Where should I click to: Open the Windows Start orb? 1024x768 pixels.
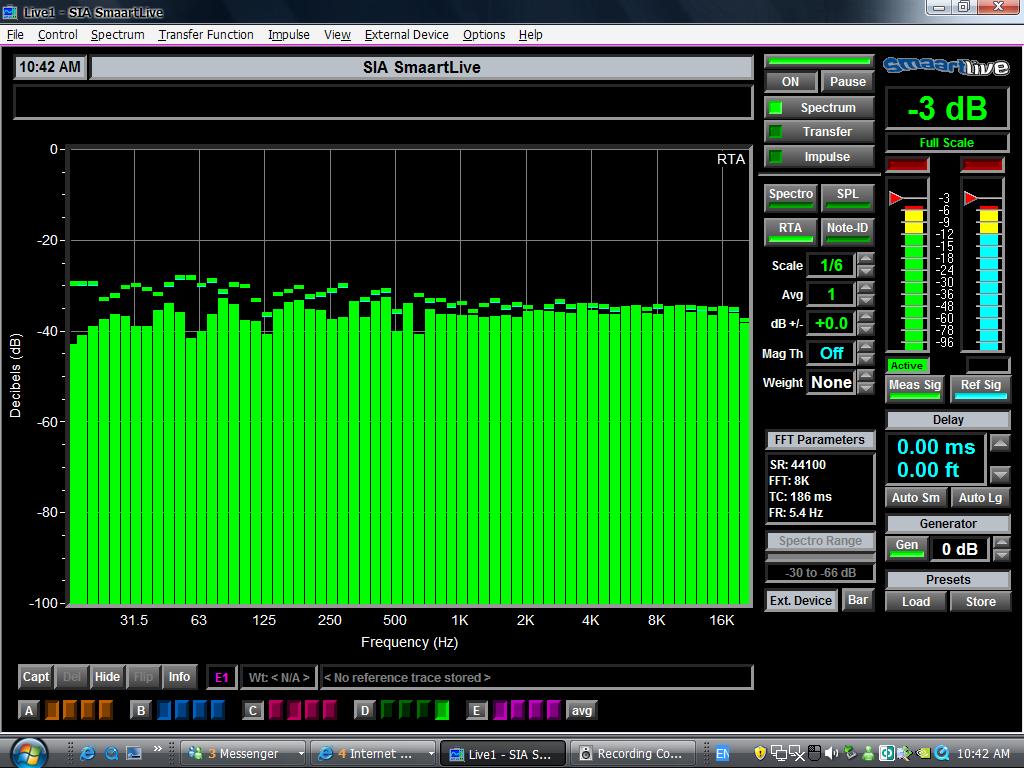click(x=29, y=754)
